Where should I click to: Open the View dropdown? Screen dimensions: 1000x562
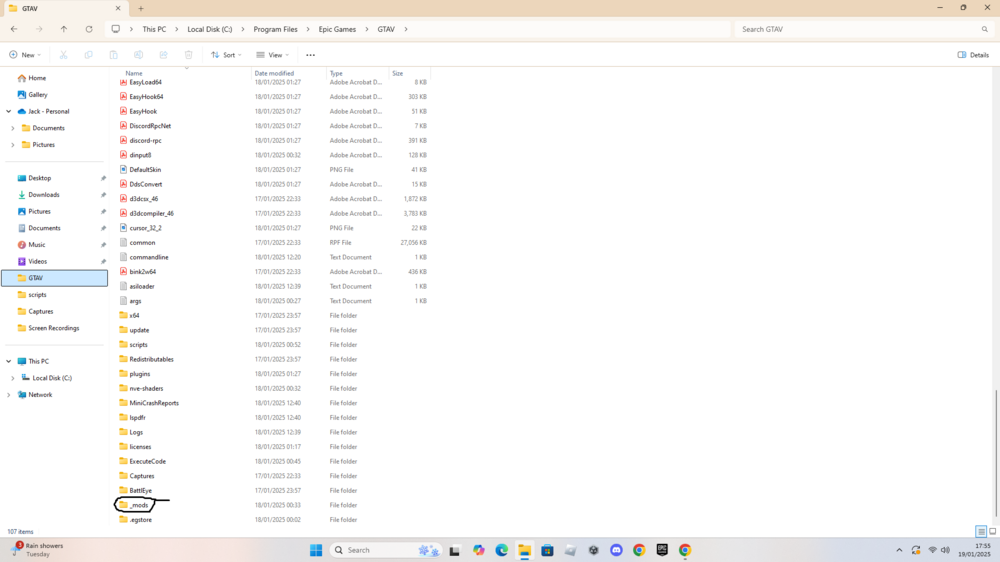click(273, 55)
